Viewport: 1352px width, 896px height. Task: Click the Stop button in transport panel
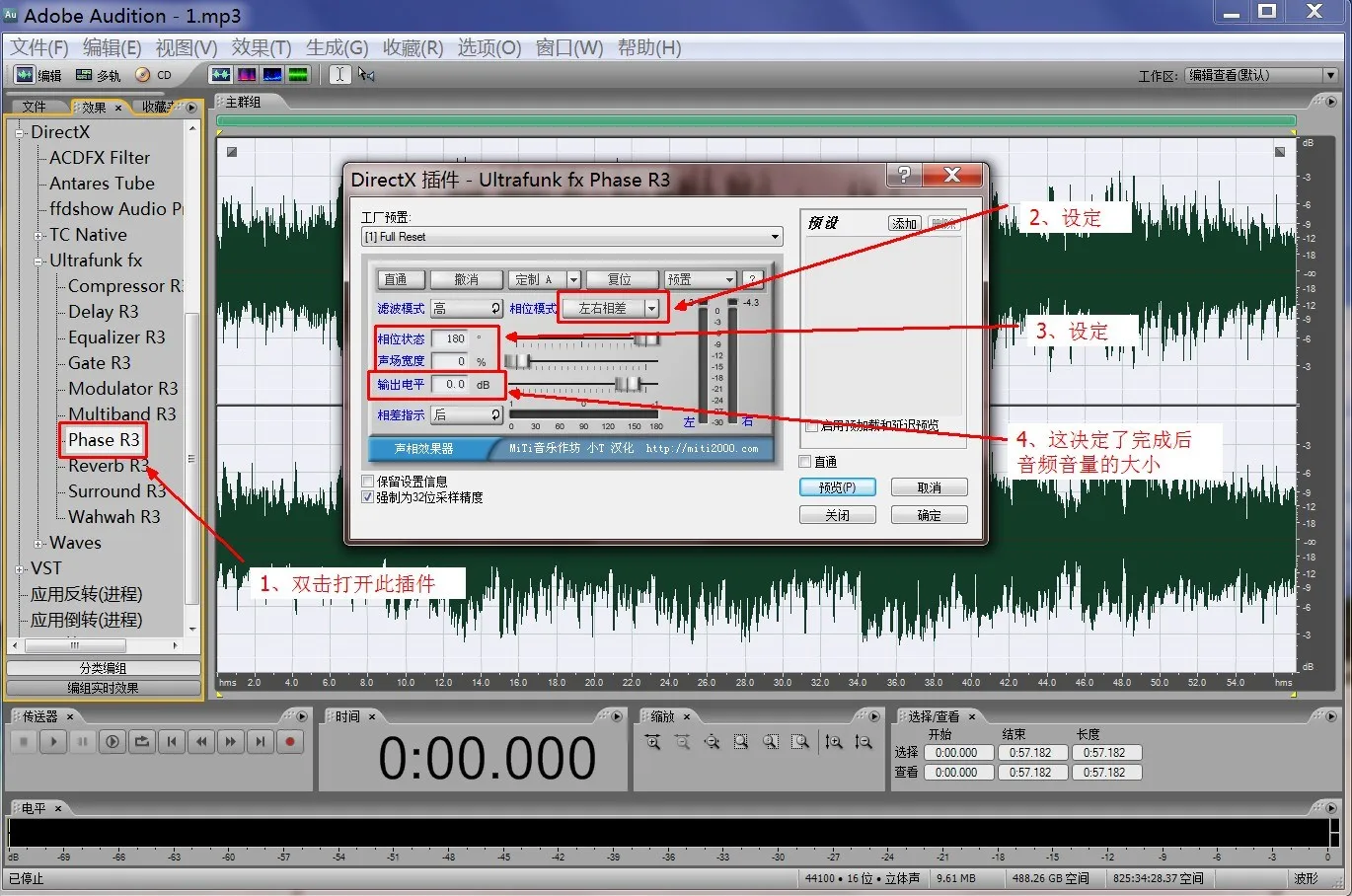pos(24,742)
